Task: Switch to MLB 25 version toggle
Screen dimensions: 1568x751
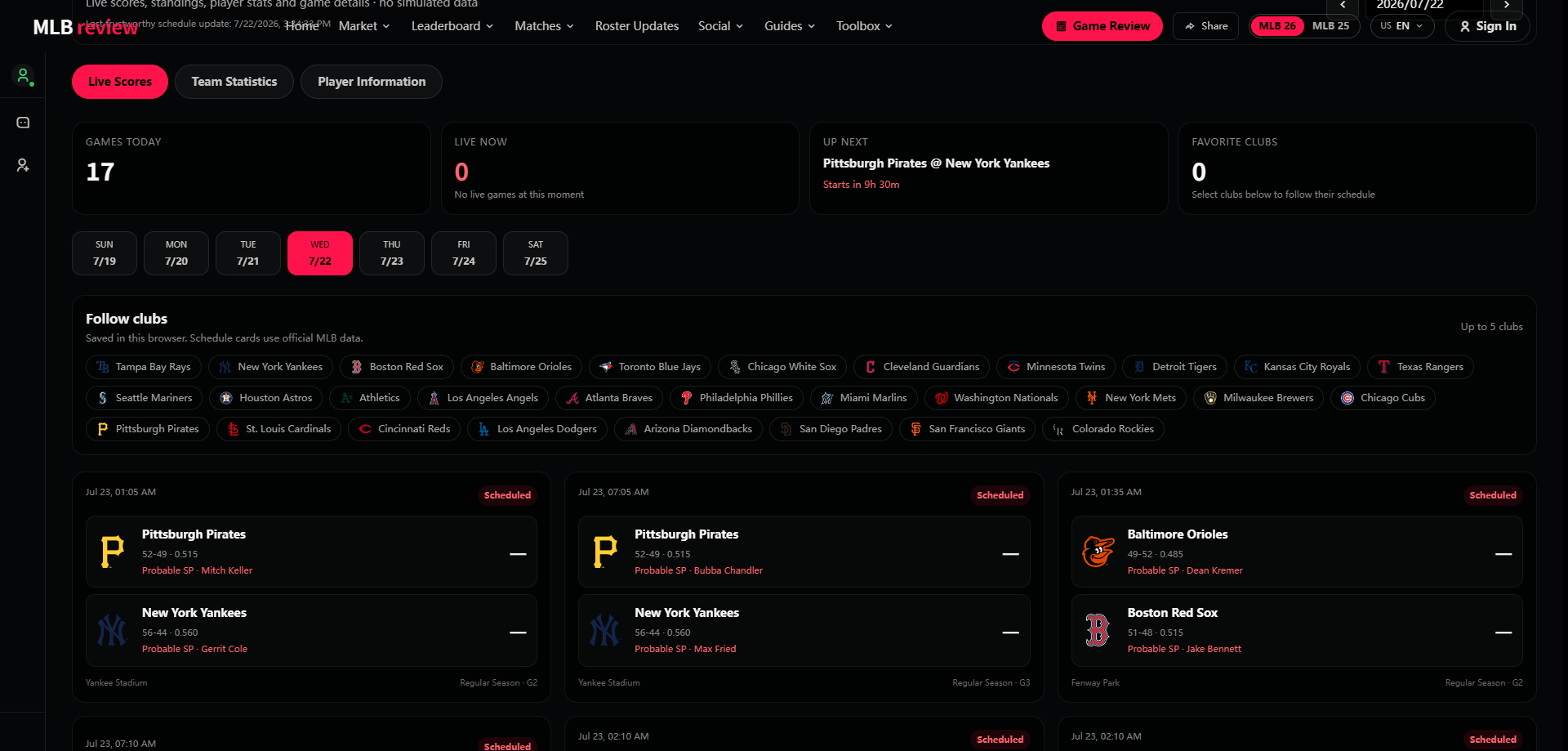Action: pos(1330,26)
